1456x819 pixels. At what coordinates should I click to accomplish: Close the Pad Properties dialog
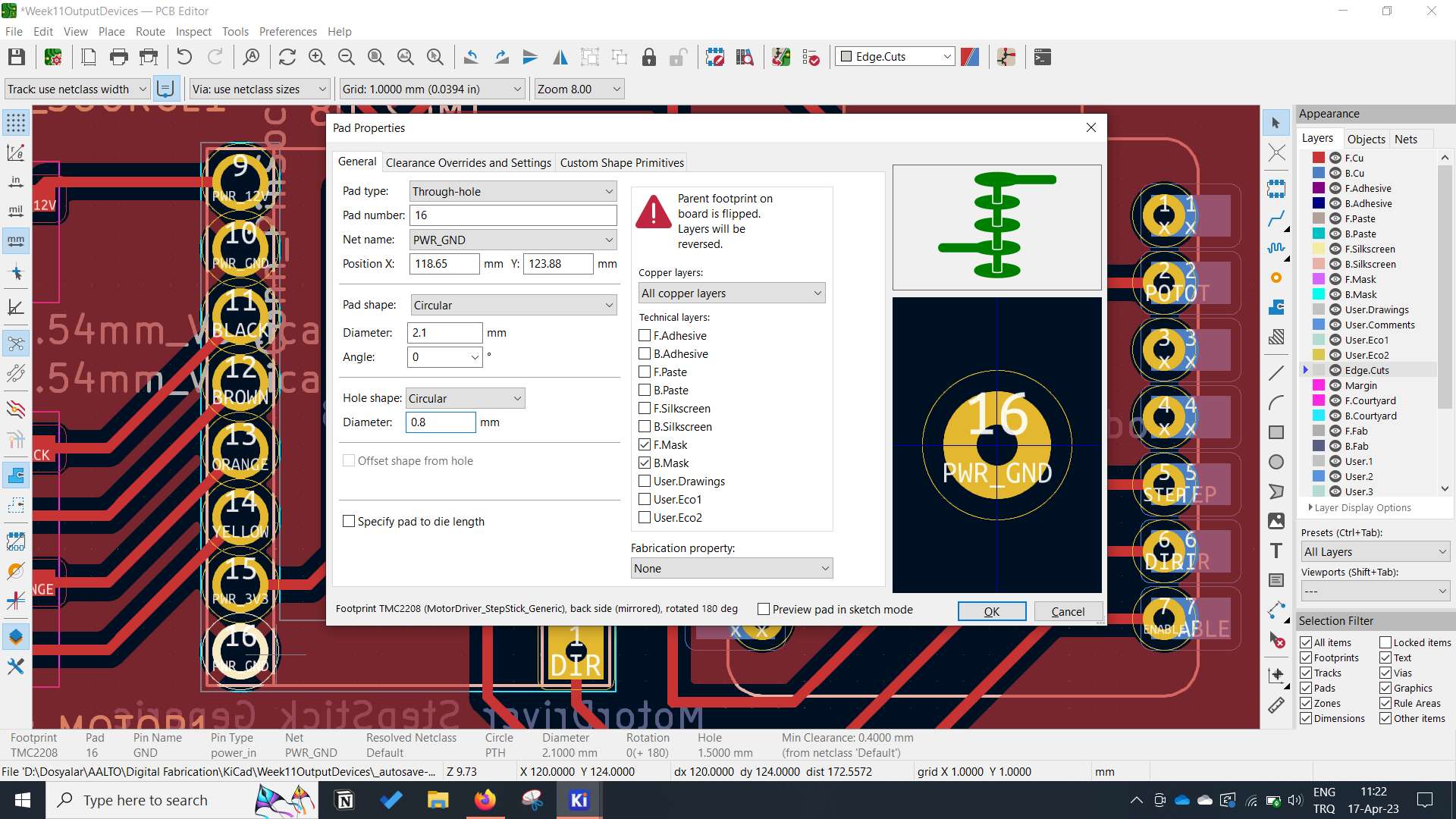point(1090,127)
